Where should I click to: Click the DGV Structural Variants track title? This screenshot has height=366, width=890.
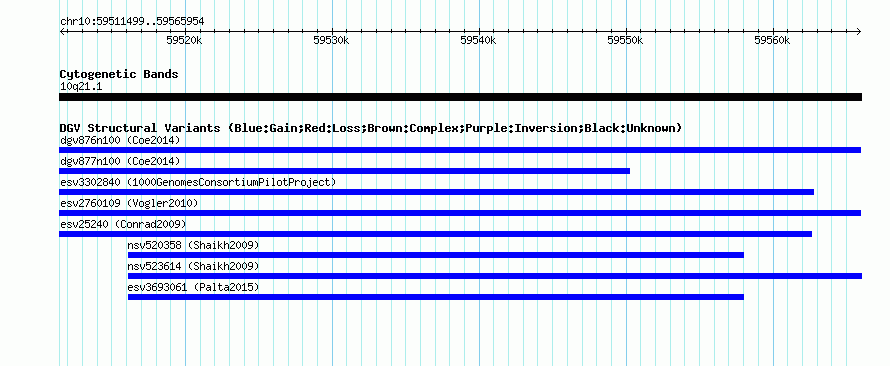(371, 128)
